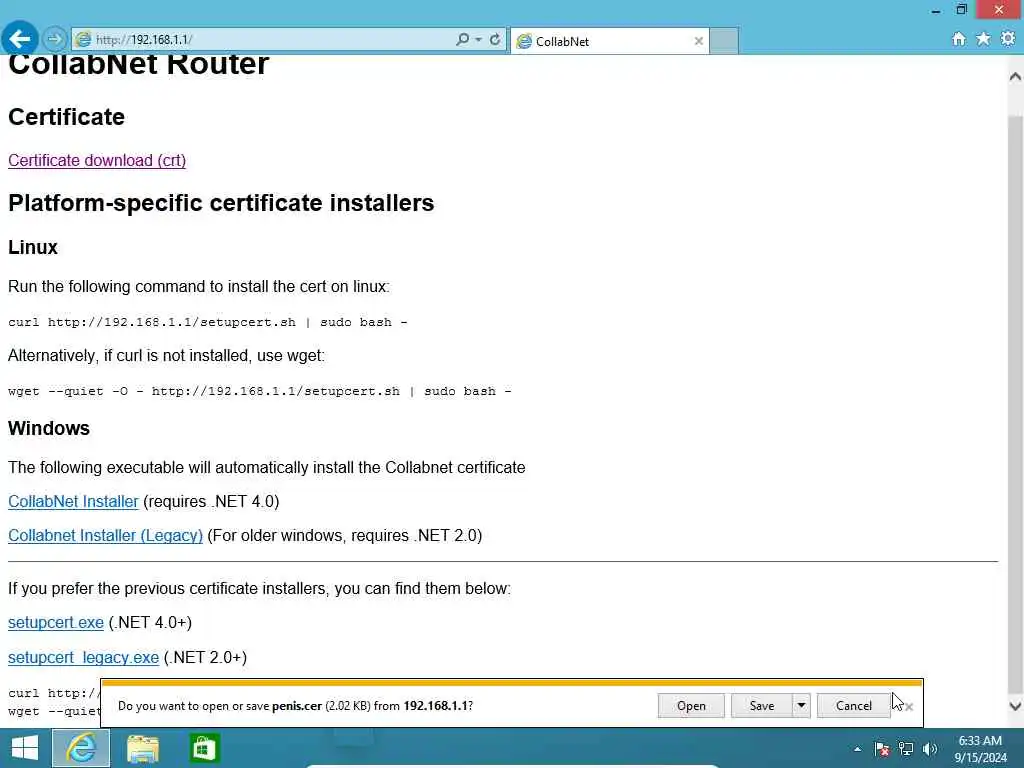
Task: Click the search magnifier in address bar
Action: (x=462, y=39)
